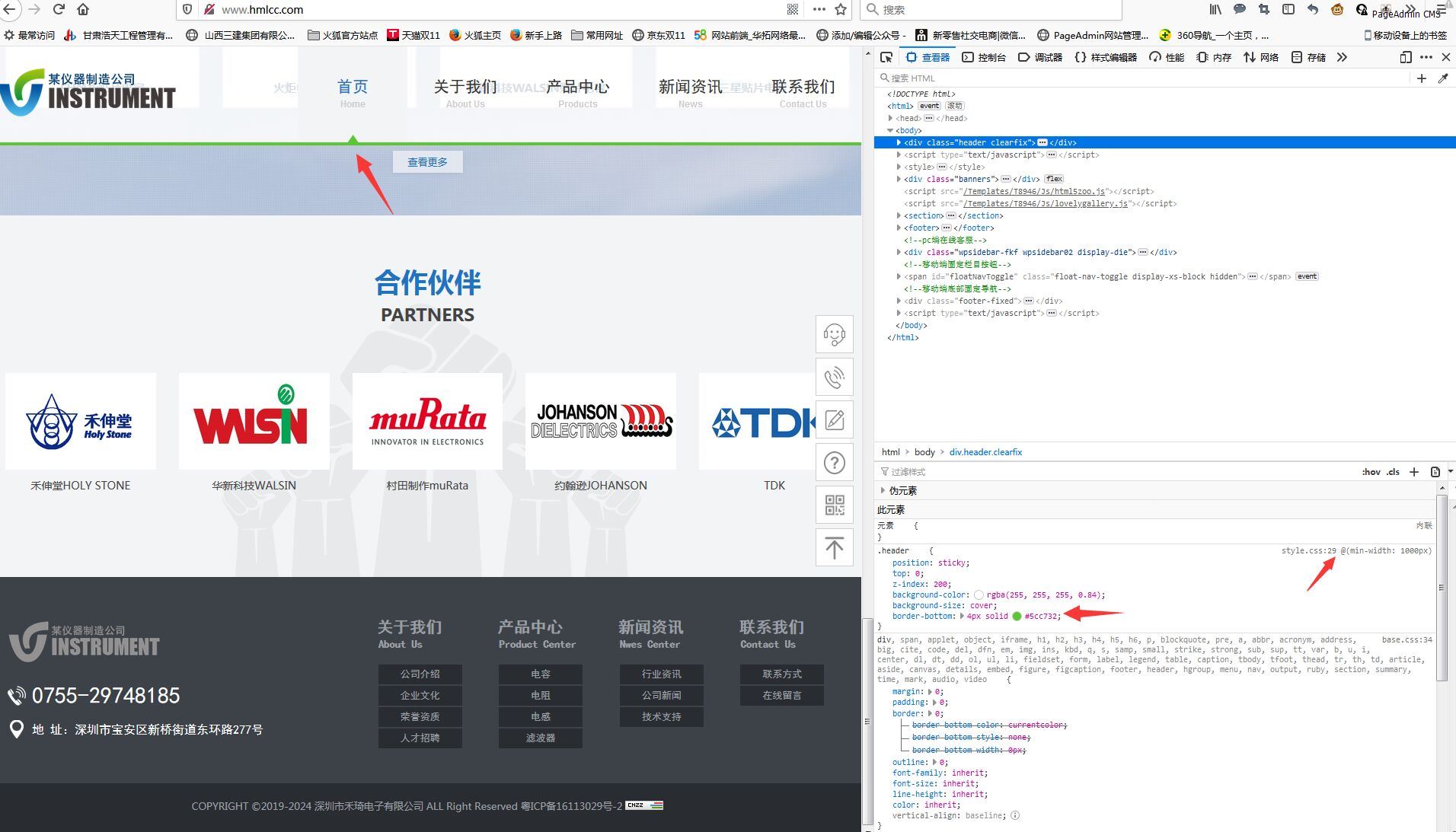Show the QR code sidebar icon
This screenshot has width=1456, height=832.
coord(835,505)
